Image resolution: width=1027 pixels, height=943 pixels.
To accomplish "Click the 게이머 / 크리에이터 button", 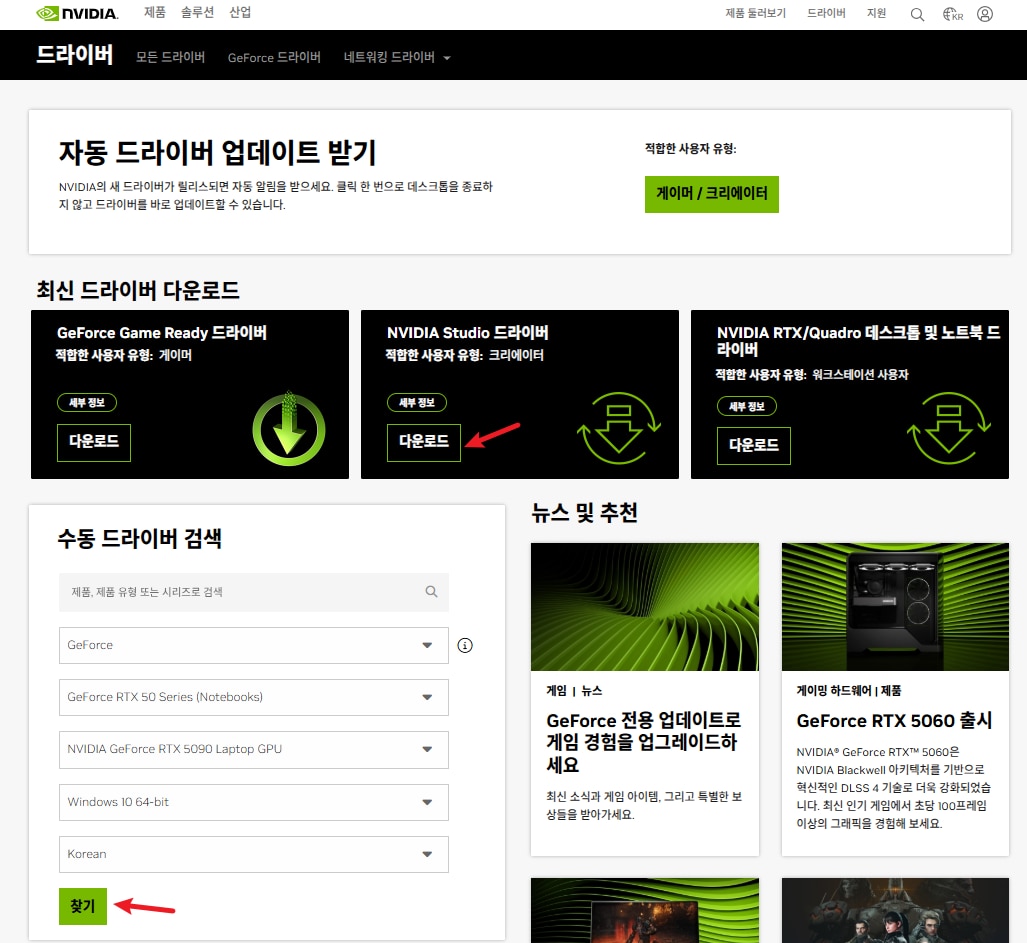I will coord(711,194).
